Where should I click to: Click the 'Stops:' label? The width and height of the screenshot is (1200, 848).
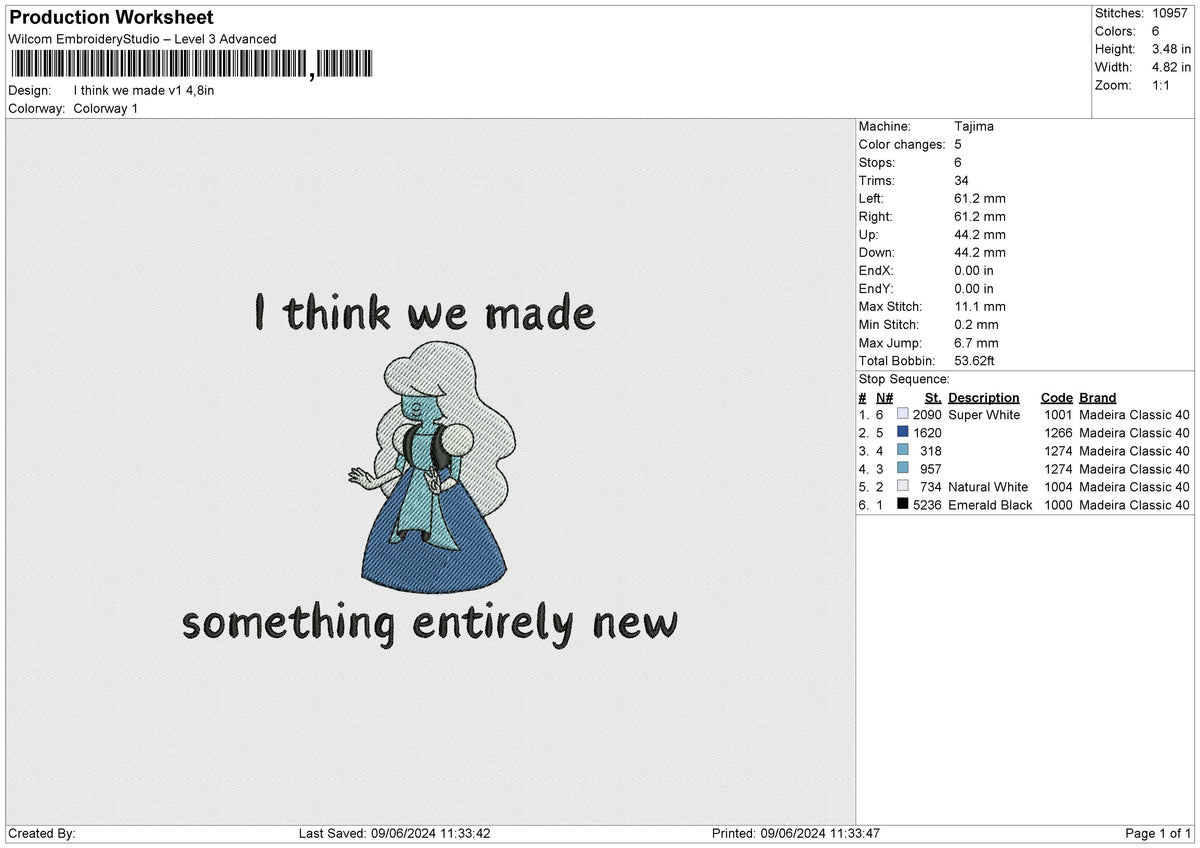(877, 163)
